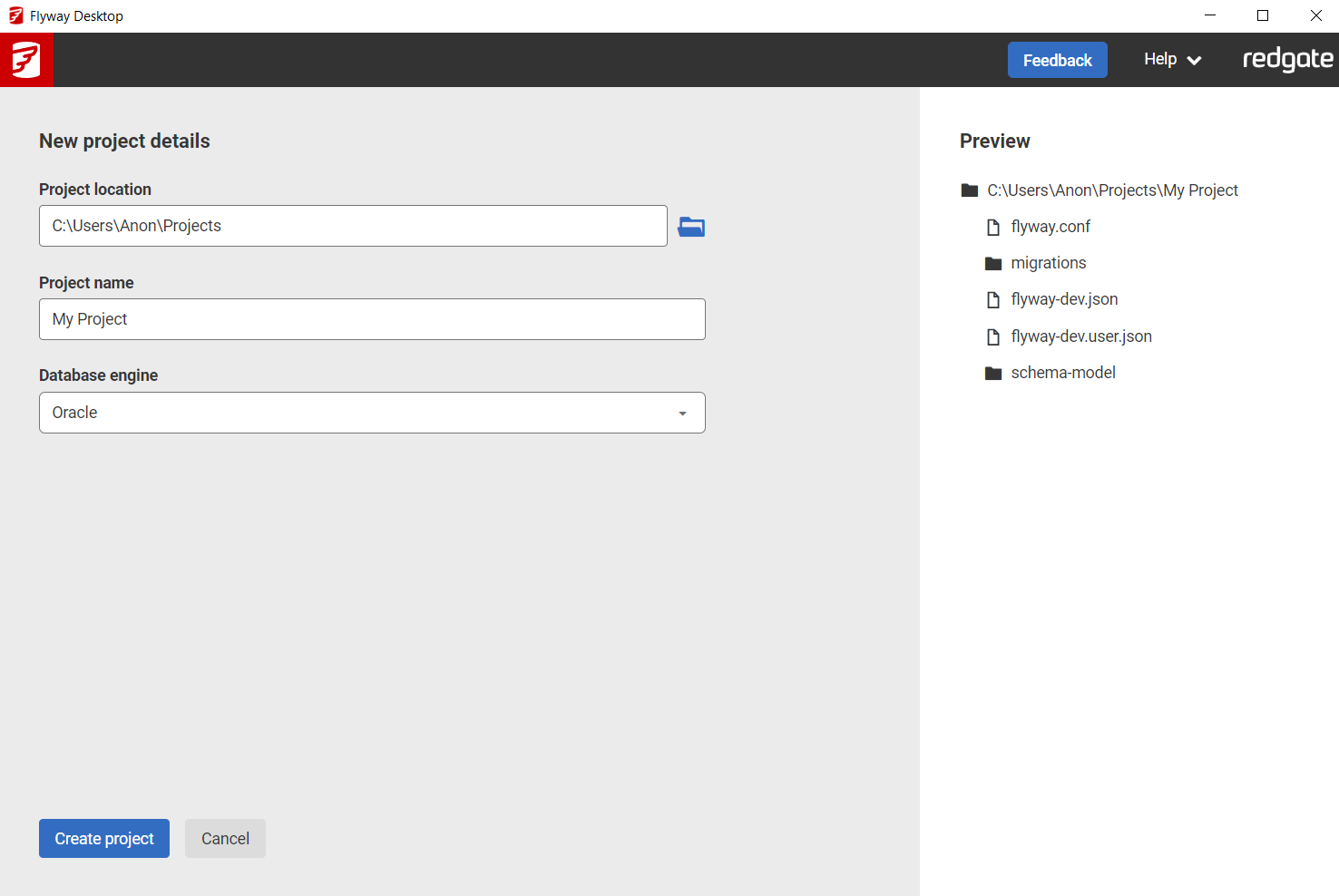Click inside the Project name field
The image size is (1339, 896).
(372, 319)
